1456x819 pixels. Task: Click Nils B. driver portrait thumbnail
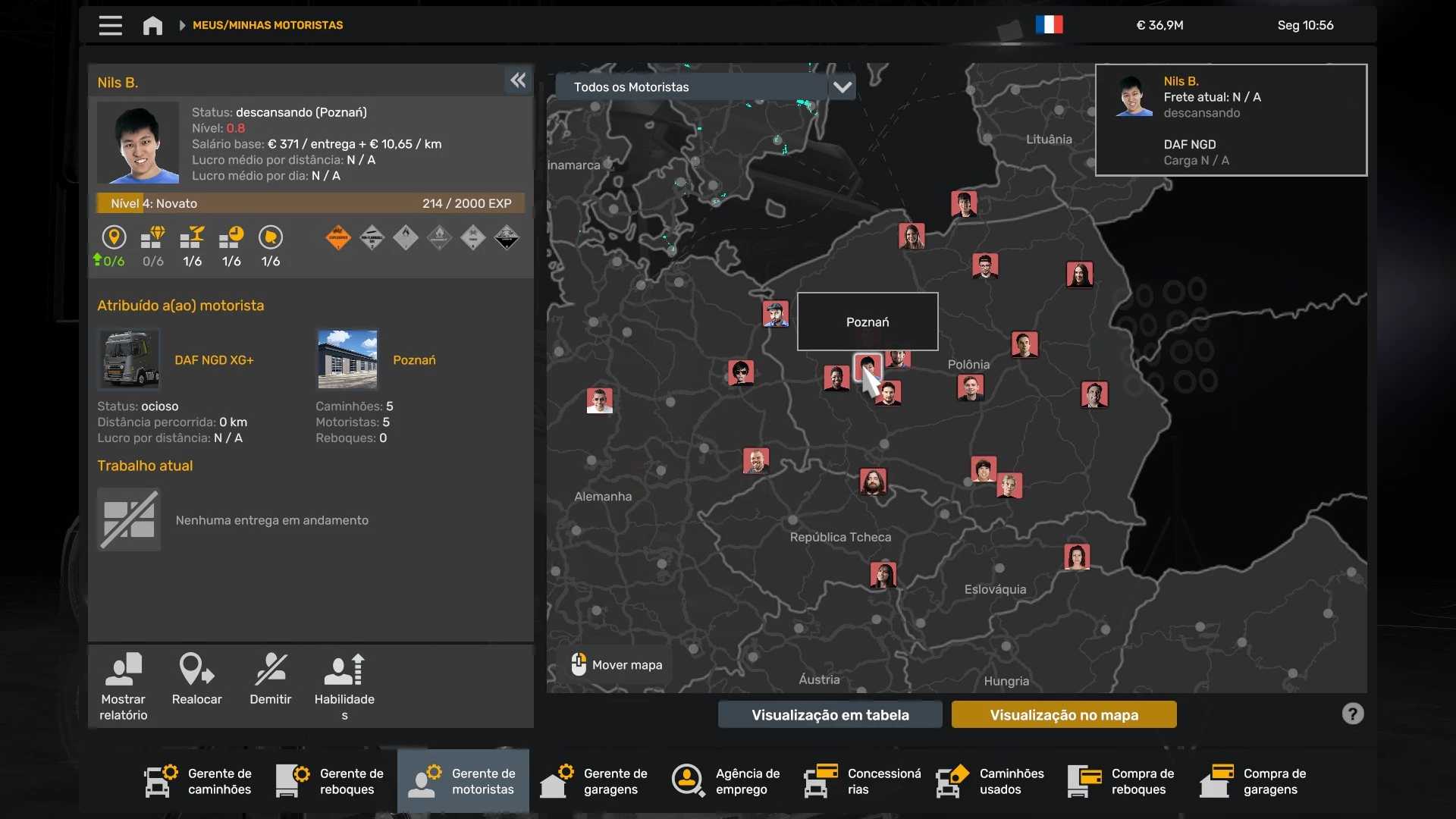tap(138, 143)
